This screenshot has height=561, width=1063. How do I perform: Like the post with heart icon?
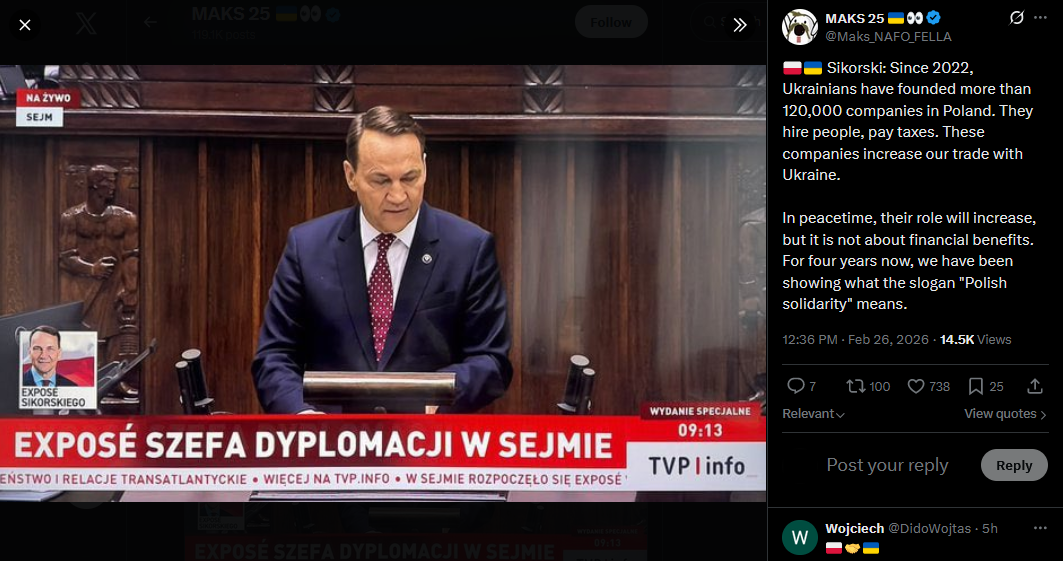click(915, 386)
